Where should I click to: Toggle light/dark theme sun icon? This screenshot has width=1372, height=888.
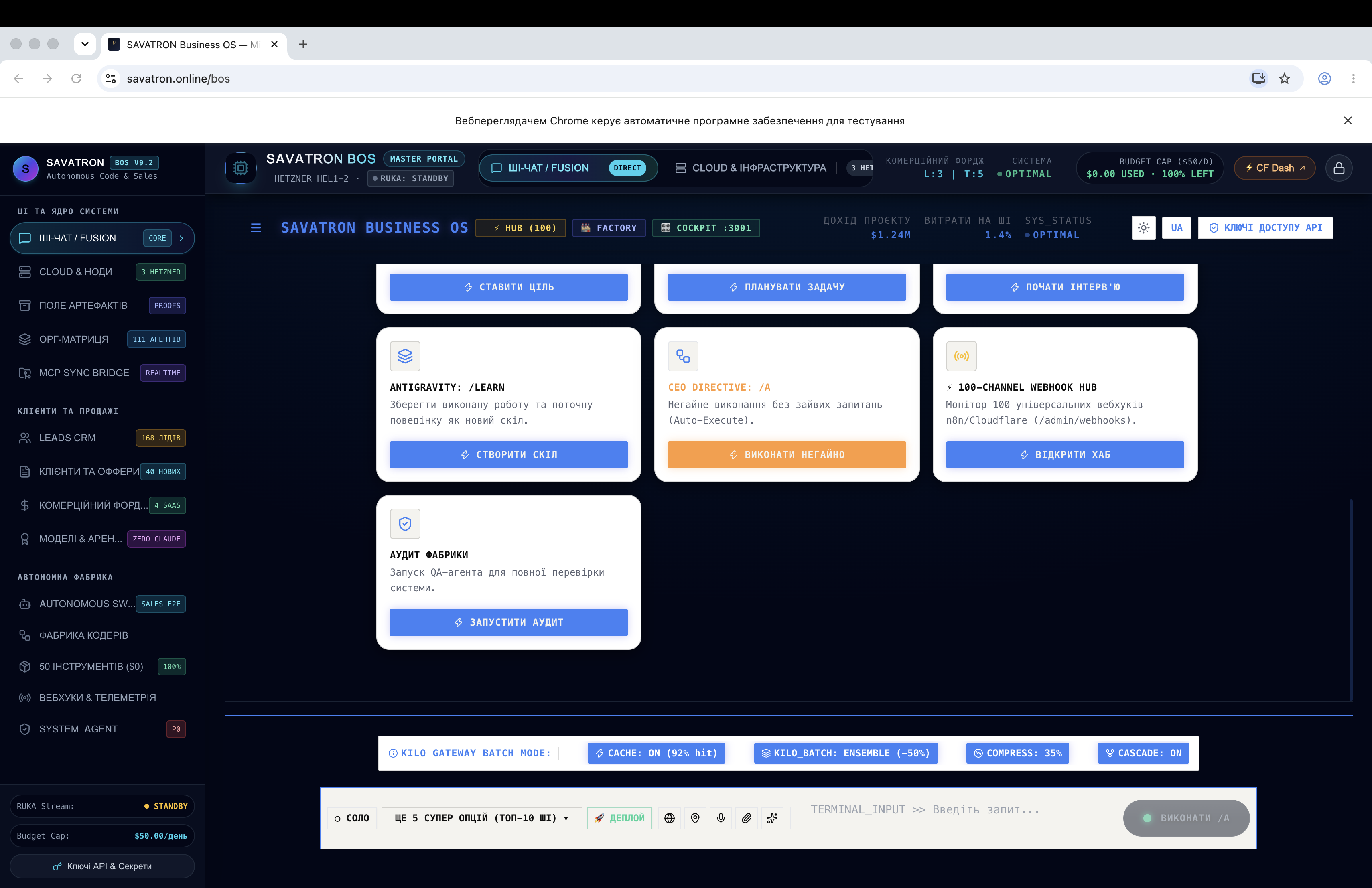(1143, 228)
